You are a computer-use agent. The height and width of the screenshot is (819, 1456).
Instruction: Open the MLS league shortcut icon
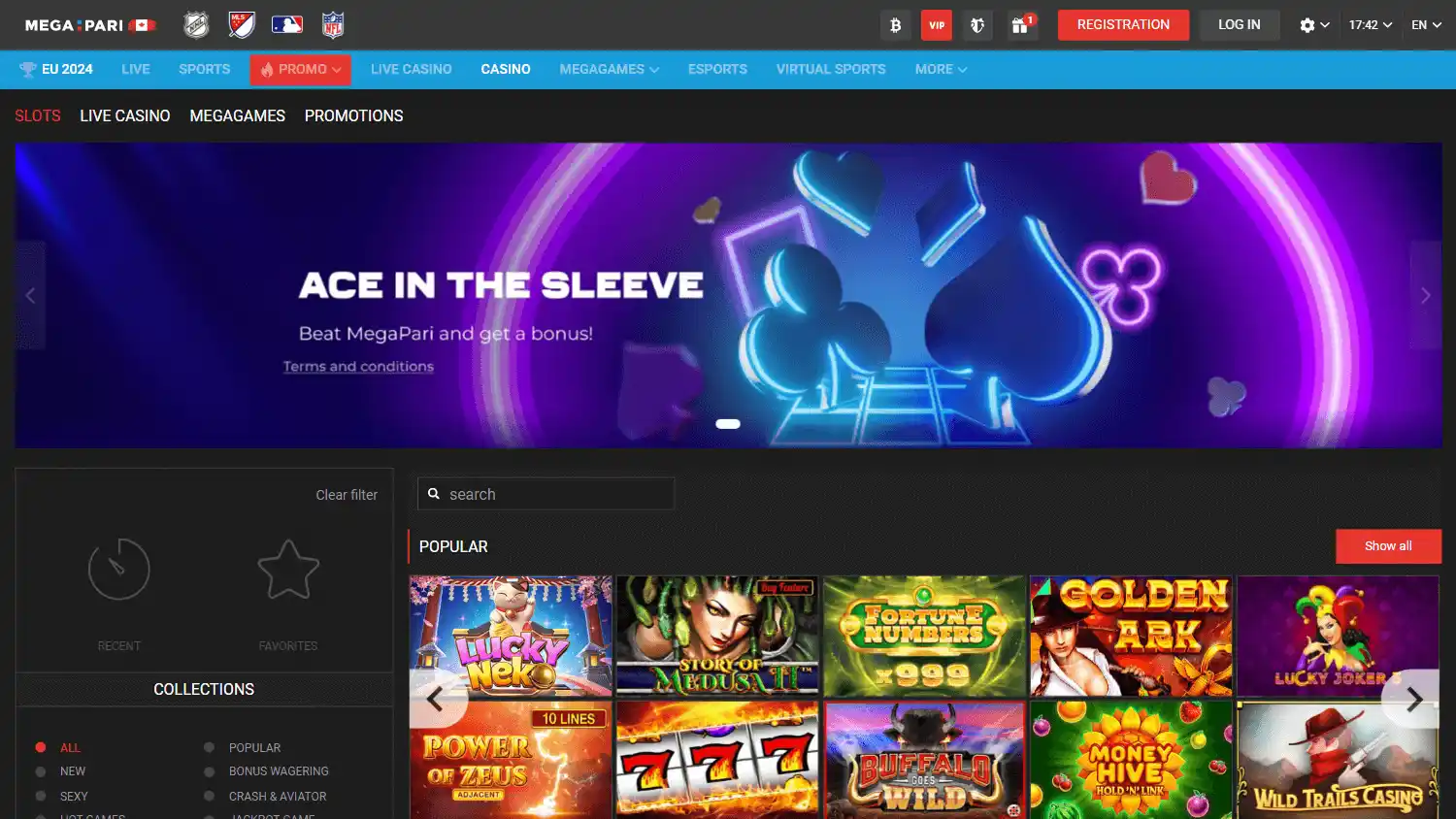[241, 24]
